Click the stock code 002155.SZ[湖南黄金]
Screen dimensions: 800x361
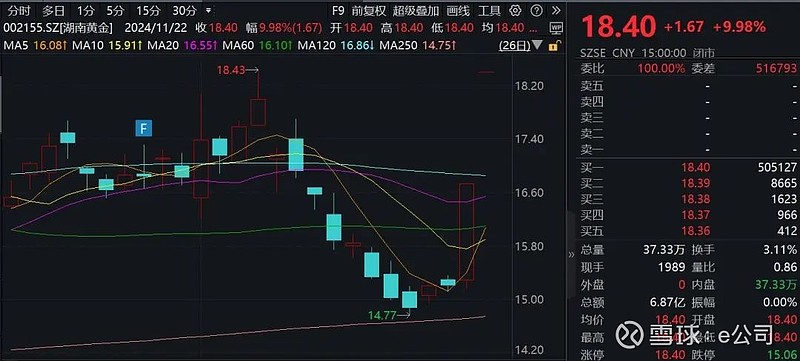(58, 29)
